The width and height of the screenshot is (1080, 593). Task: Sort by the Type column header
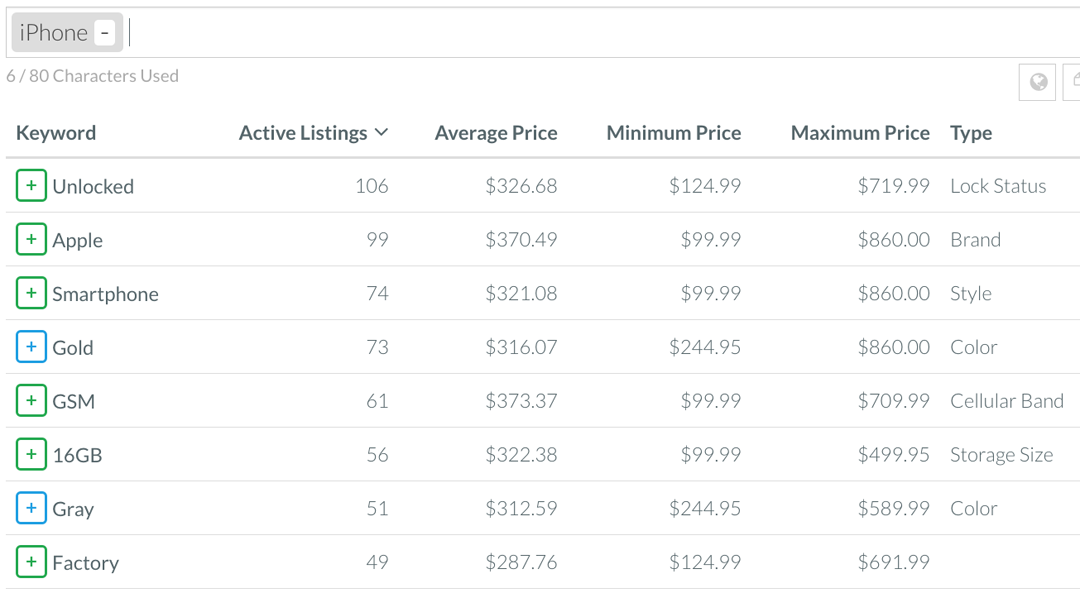pos(971,133)
